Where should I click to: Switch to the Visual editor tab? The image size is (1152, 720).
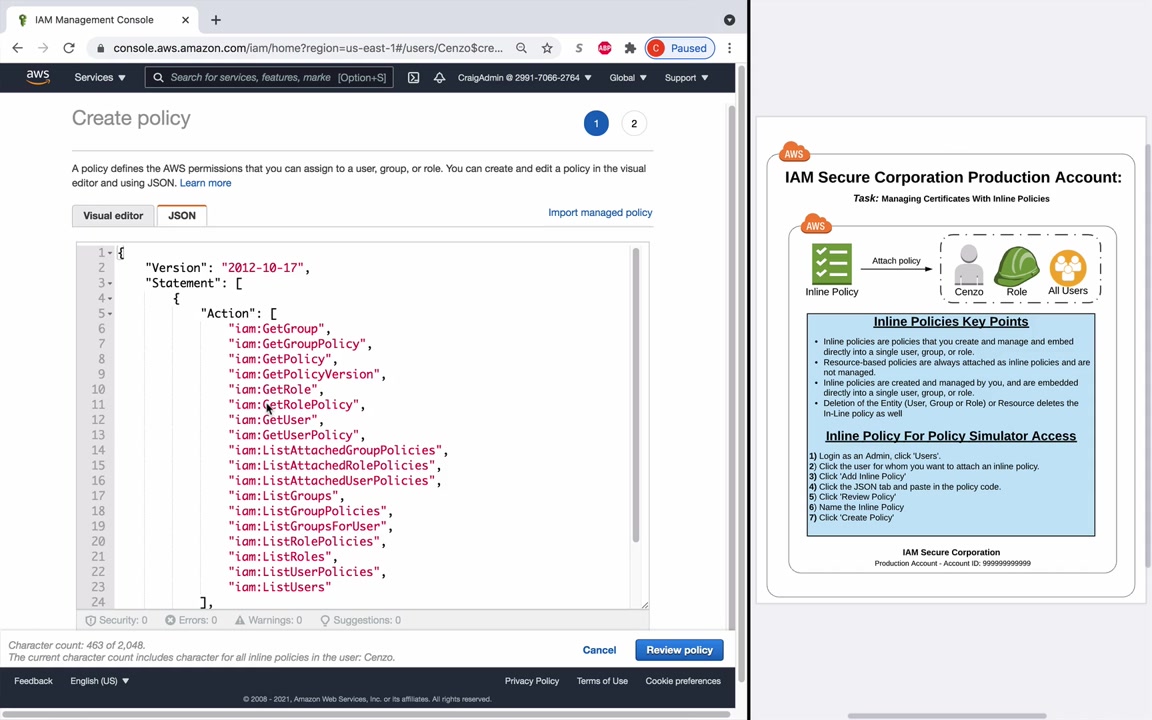point(113,215)
